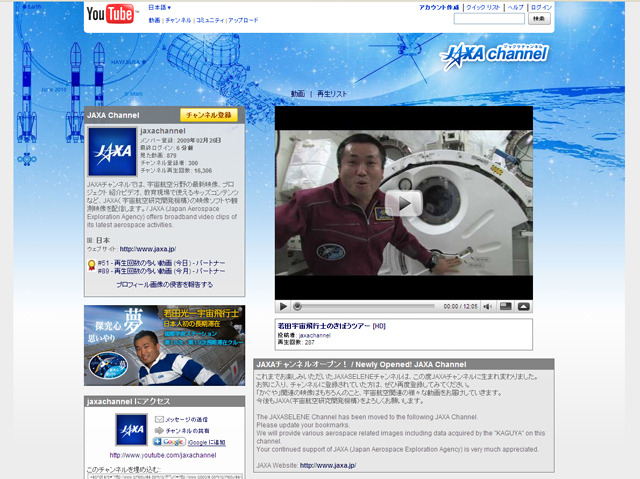640x479 pixels.
Task: Click the share channel arrow icon
Action: [x=158, y=429]
